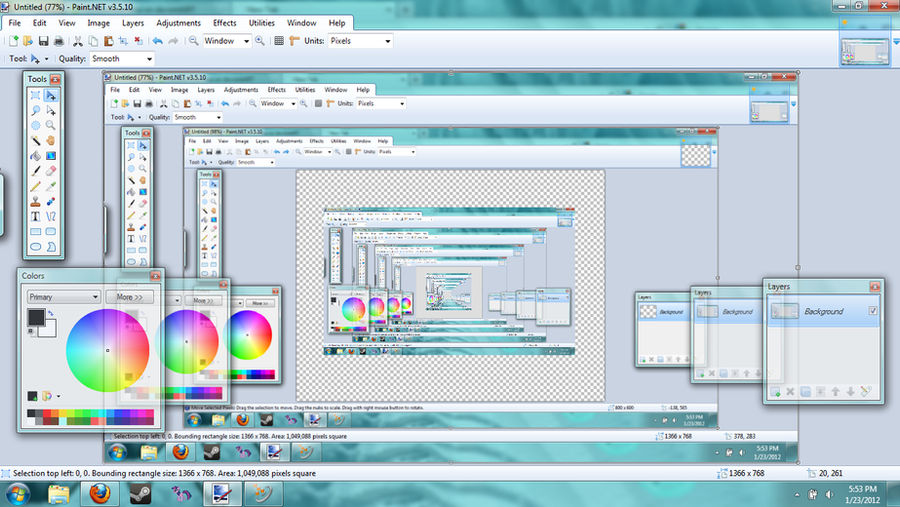Select Move Selected Pixels tool in outermost Tools window
The image size is (900, 507).
(51, 95)
